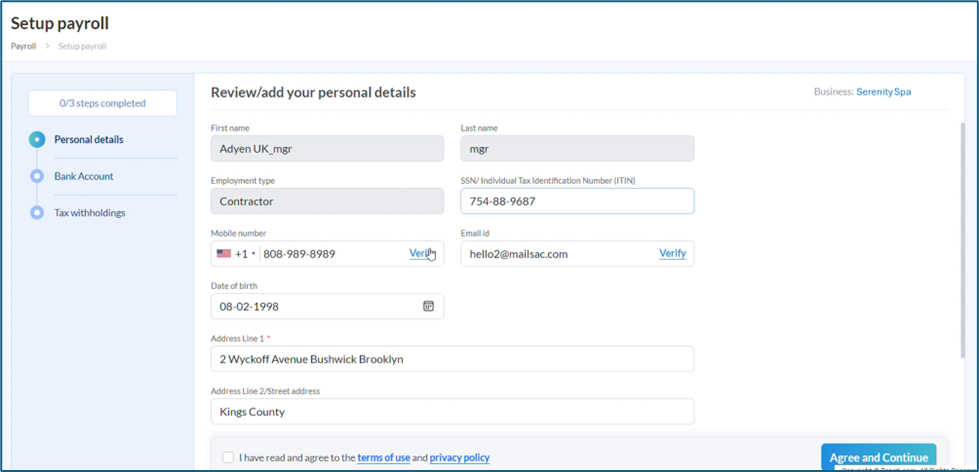Verify the mobile number

point(421,254)
